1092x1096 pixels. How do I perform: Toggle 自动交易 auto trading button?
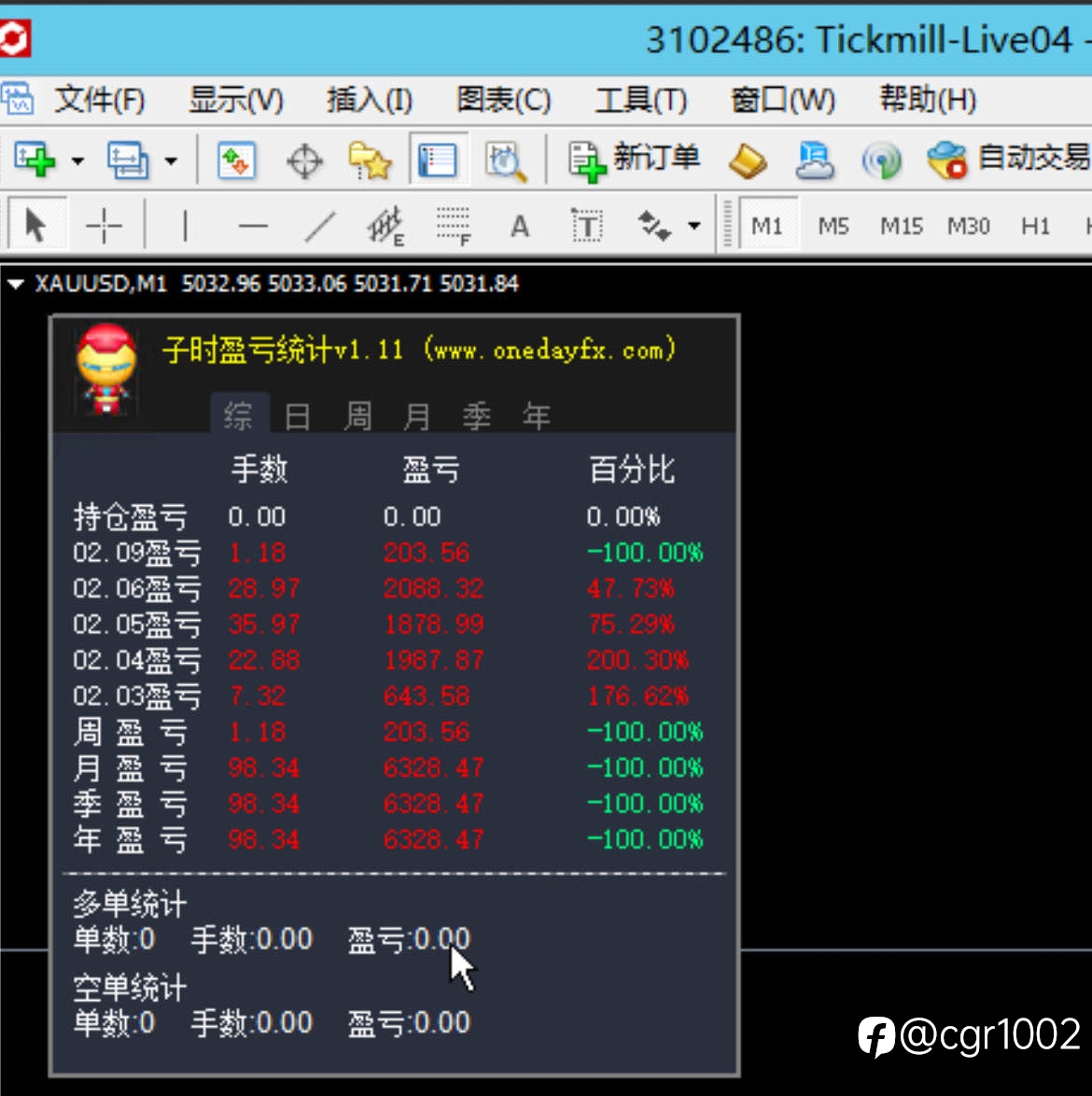click(x=1007, y=160)
